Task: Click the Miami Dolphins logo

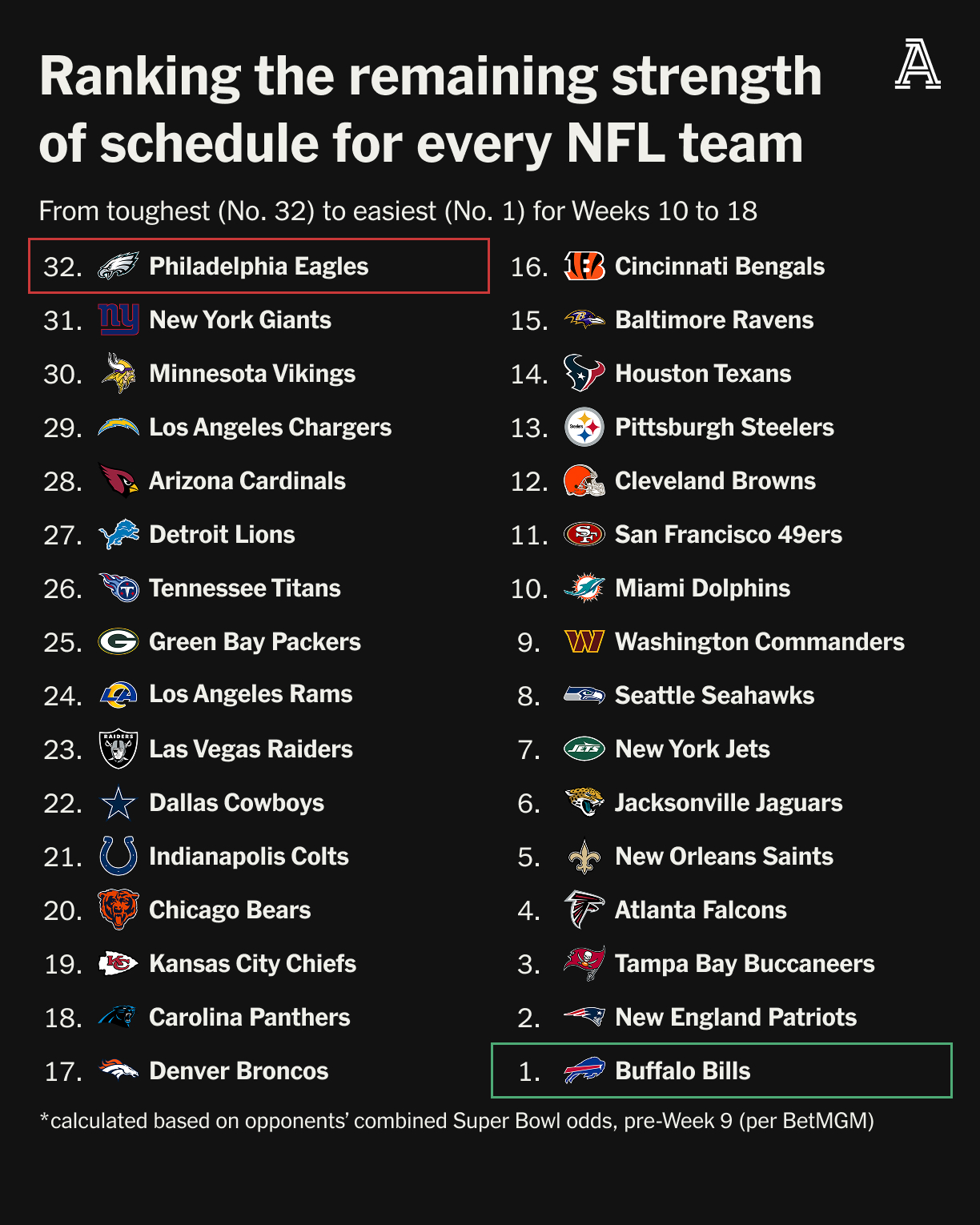Action: point(584,588)
